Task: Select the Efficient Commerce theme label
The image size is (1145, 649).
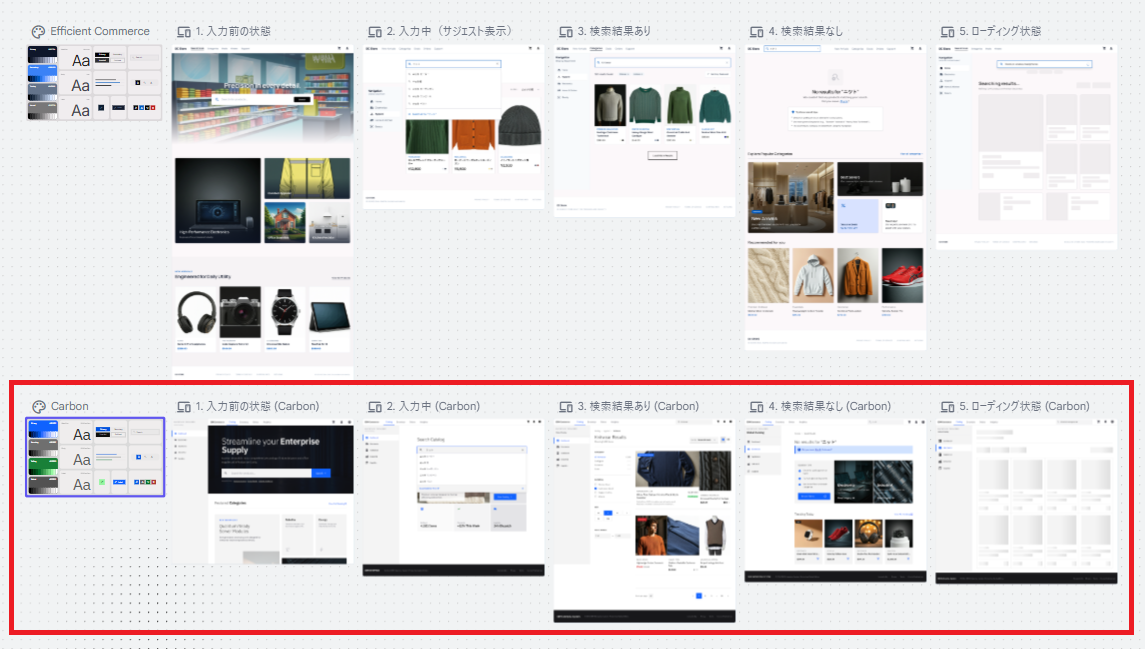Action: (100, 31)
